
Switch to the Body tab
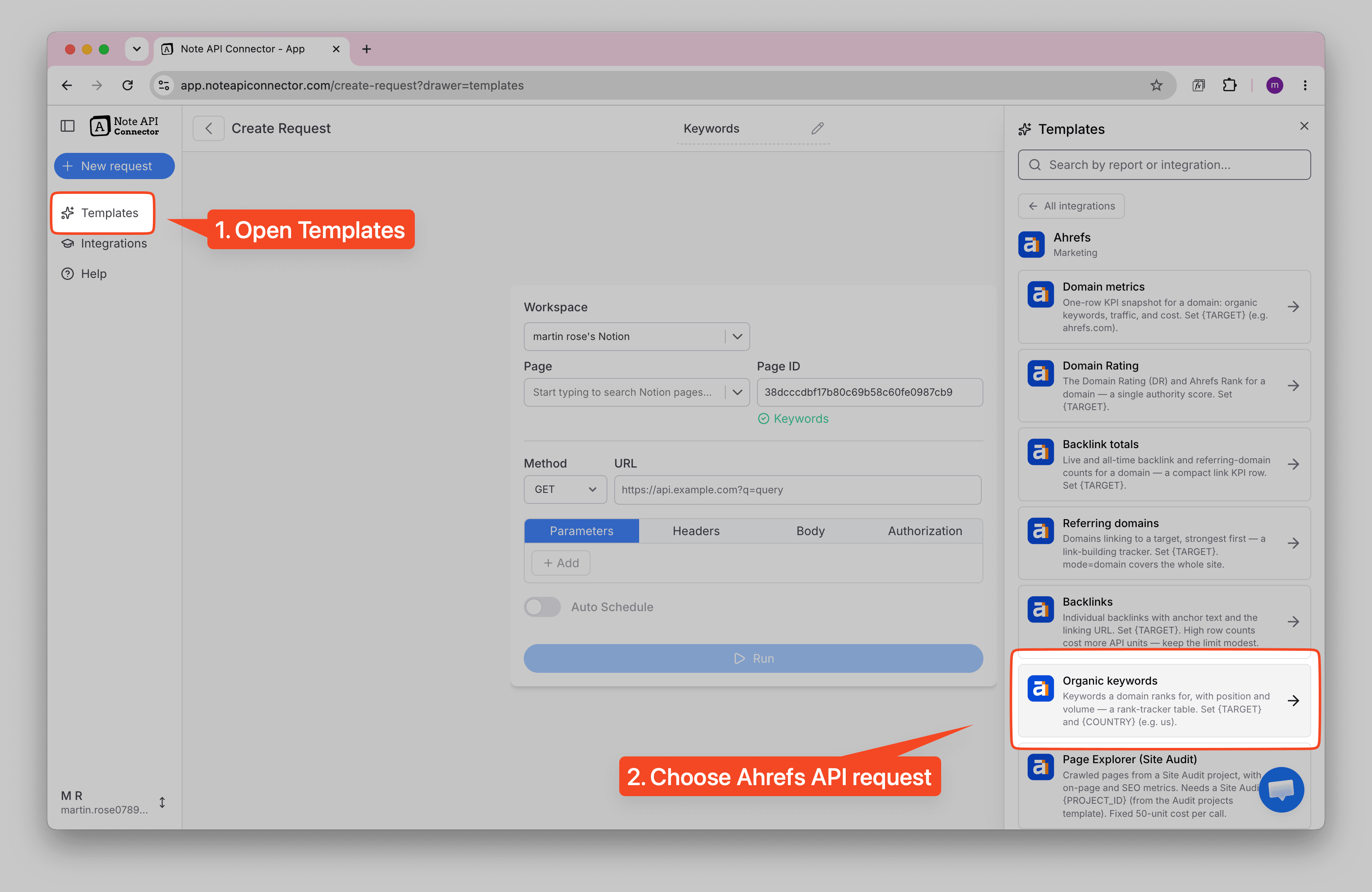pyautogui.click(x=810, y=531)
